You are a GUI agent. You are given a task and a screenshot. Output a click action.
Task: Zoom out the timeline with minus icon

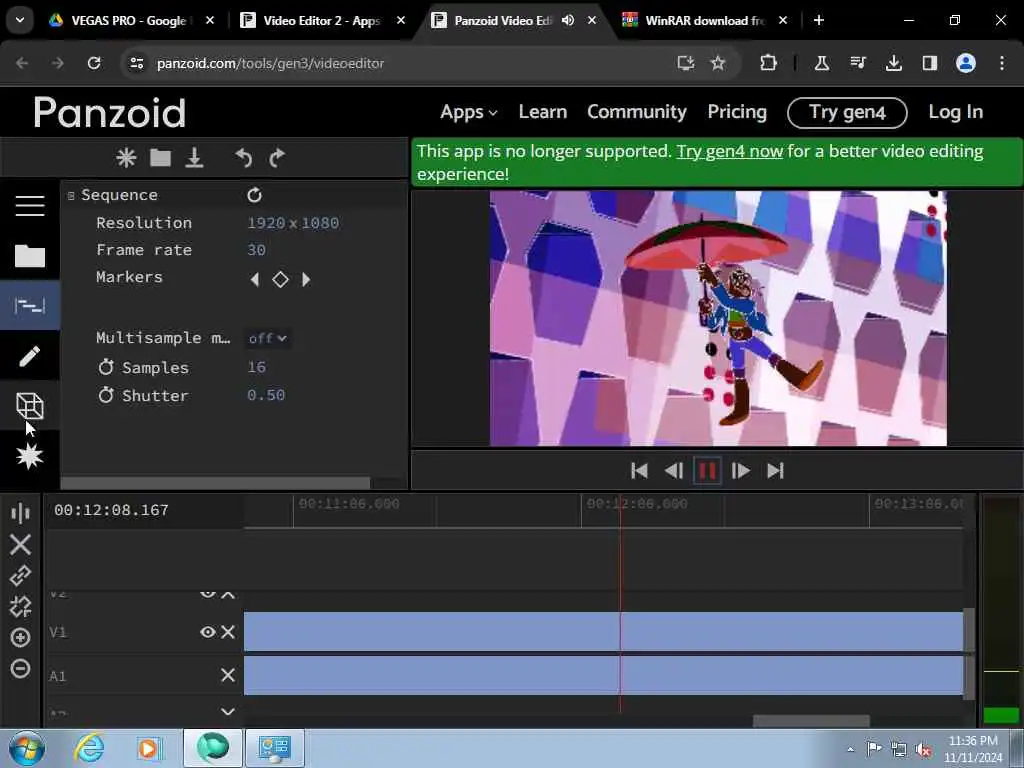pyautogui.click(x=20, y=668)
